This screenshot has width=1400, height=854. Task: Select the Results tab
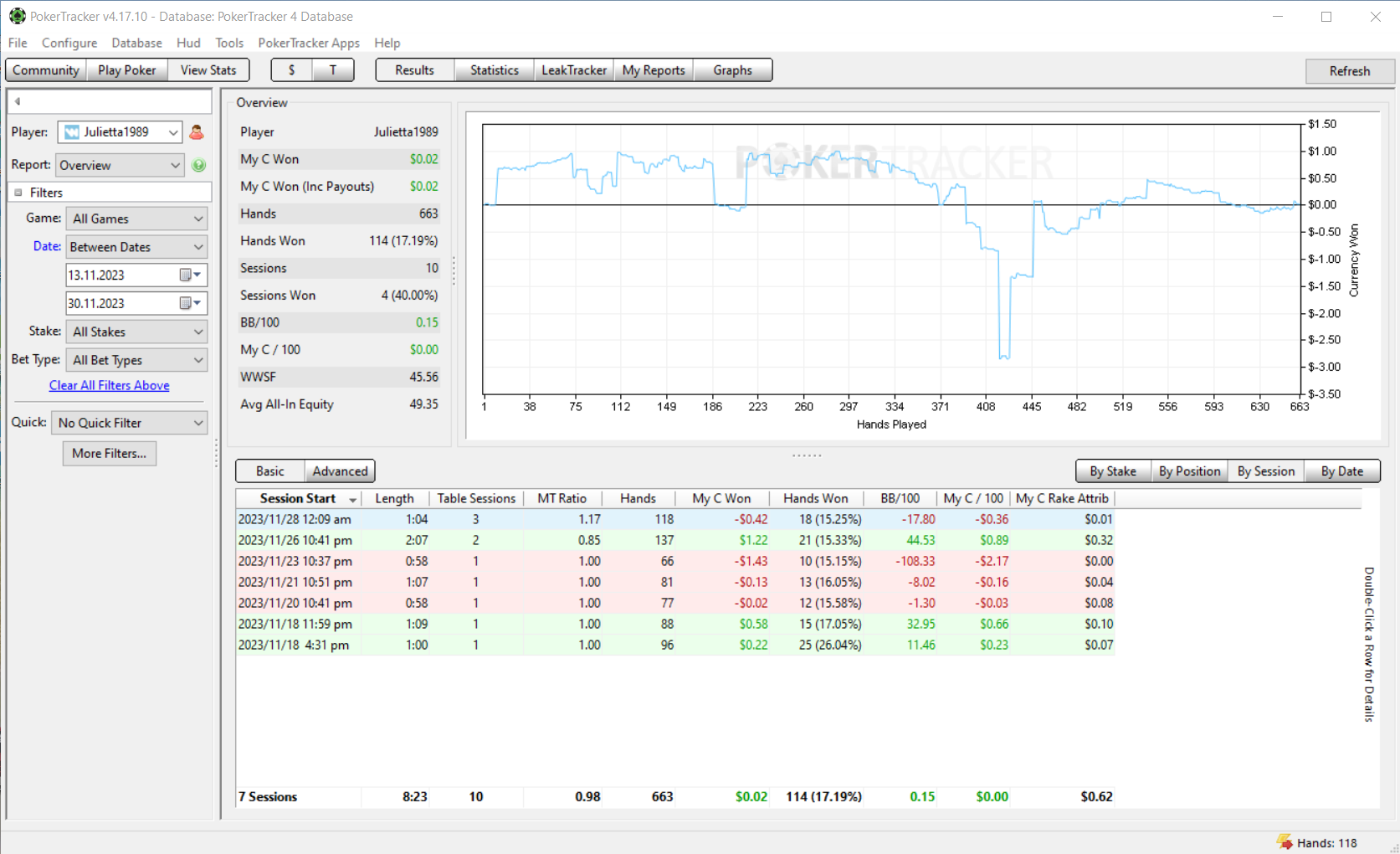tap(415, 70)
